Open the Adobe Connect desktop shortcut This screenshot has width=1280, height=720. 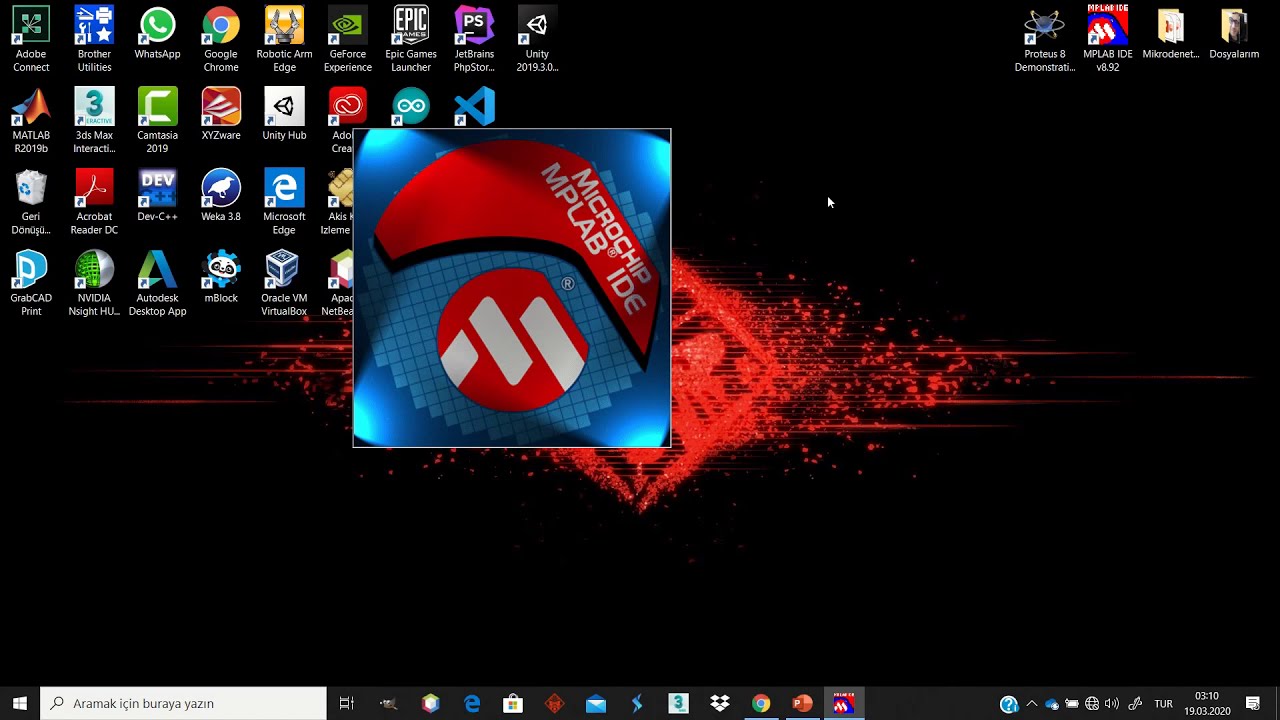(x=31, y=40)
